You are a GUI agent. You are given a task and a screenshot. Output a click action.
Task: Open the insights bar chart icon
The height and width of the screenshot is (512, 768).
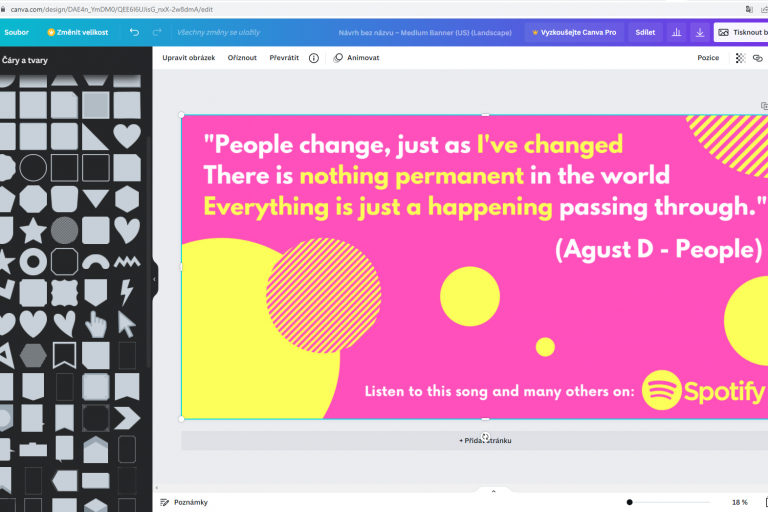pos(676,32)
